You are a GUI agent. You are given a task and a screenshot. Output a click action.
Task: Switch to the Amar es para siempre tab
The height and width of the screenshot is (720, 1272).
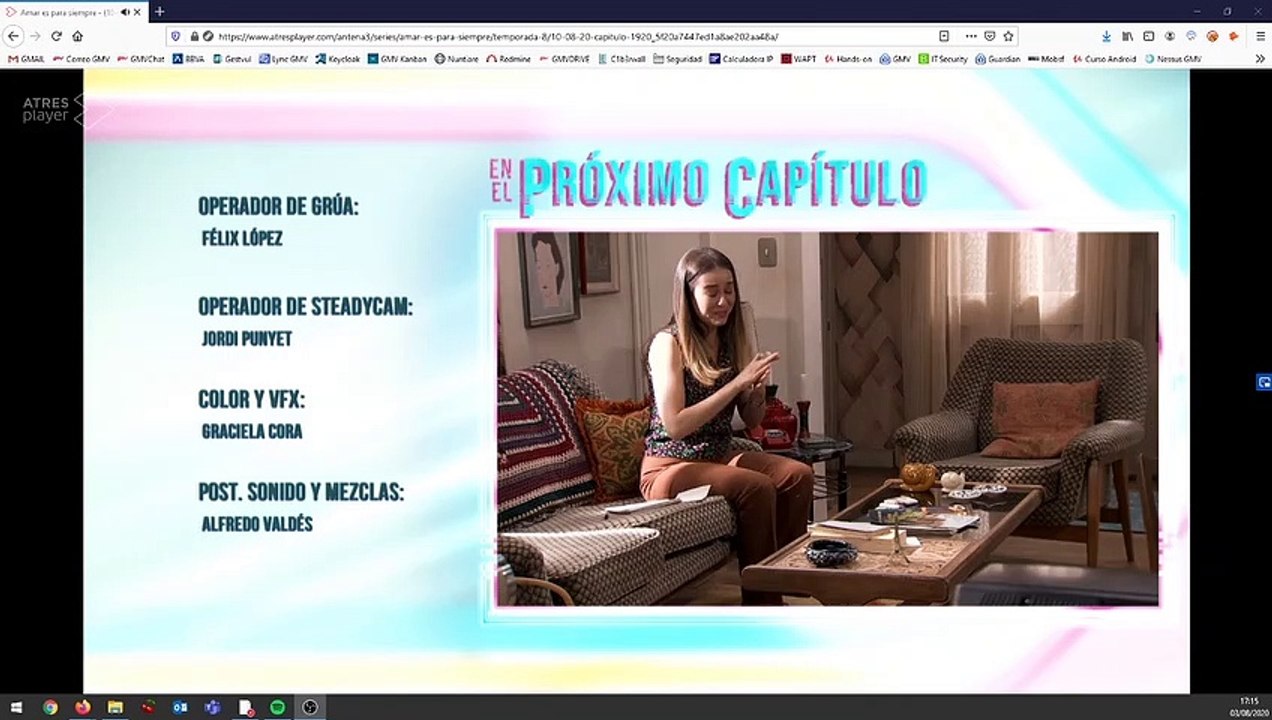[75, 11]
